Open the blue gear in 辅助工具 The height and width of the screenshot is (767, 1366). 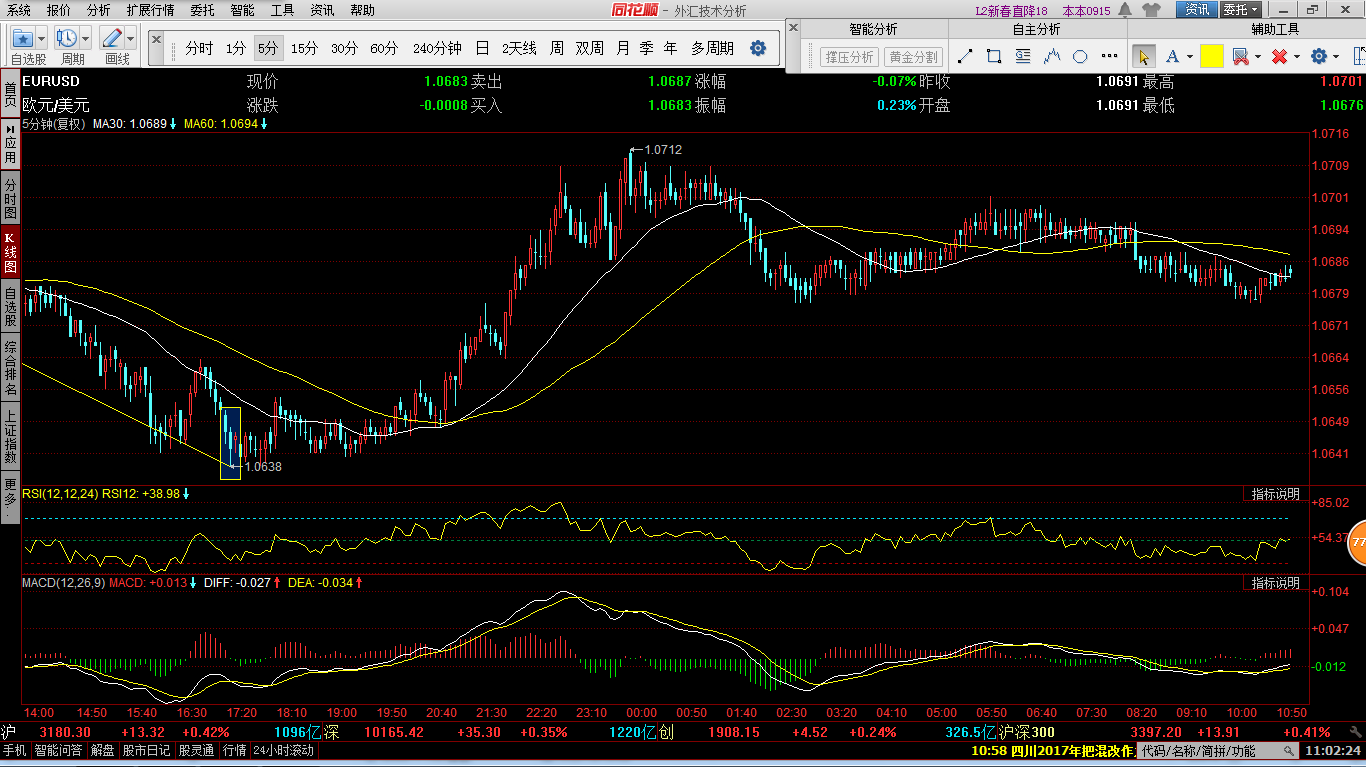pos(1318,57)
